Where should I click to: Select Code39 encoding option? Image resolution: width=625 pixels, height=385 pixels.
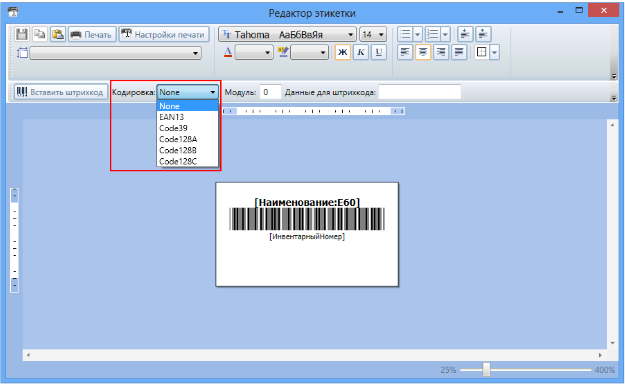coord(187,128)
